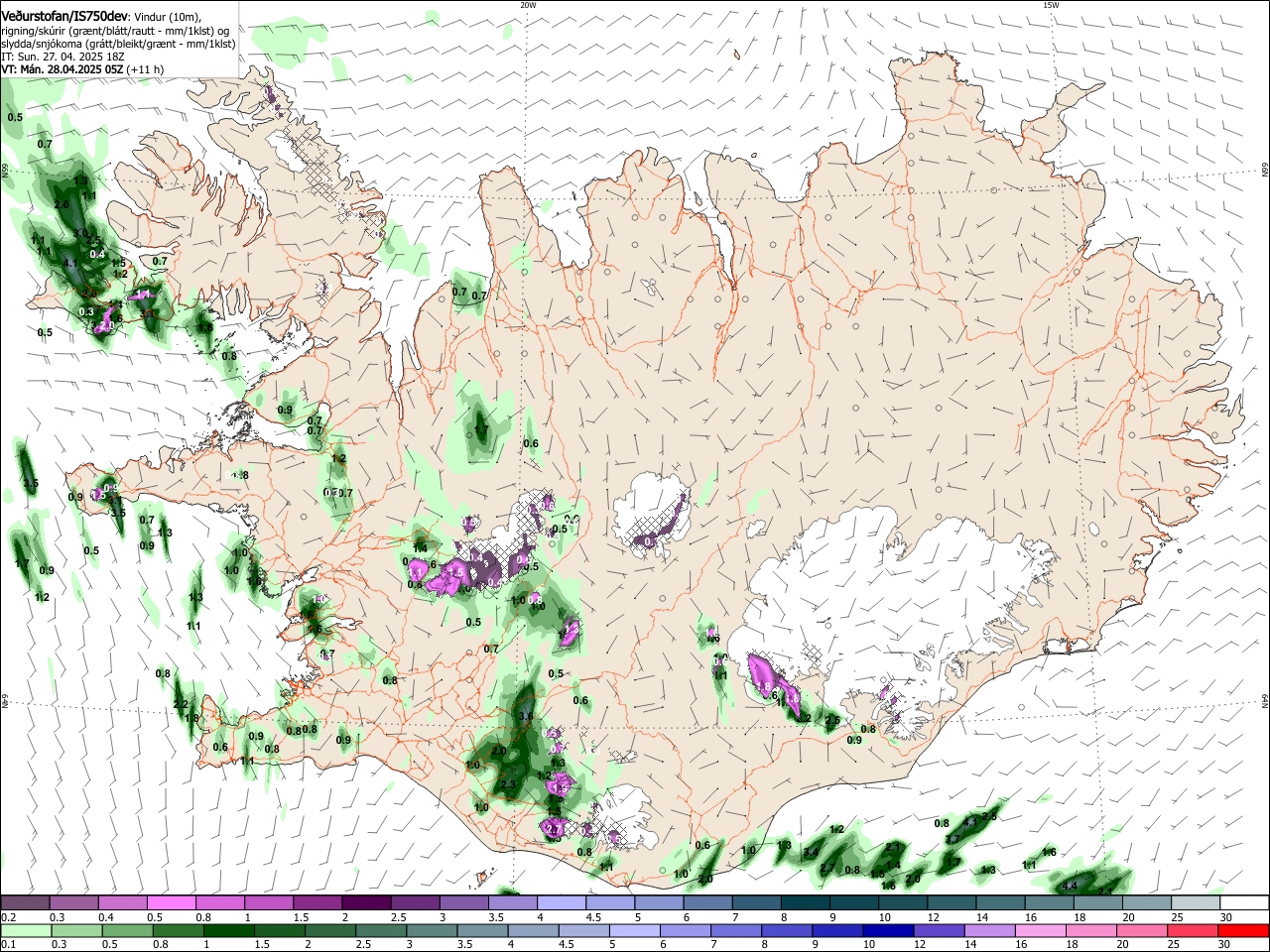Choose the snow-scale swatch labeled 18
Viewport: 1270px width, 952px height.
click(x=1098, y=902)
